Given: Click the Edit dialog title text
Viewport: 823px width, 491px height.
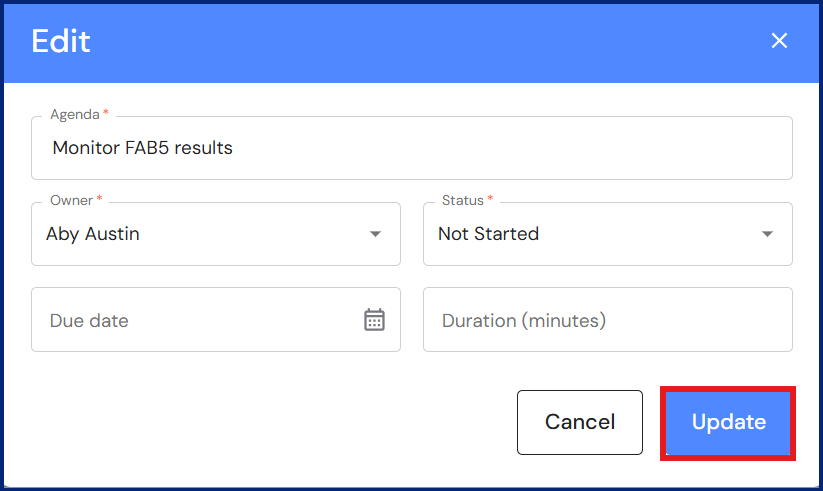Looking at the screenshot, I should pyautogui.click(x=61, y=41).
